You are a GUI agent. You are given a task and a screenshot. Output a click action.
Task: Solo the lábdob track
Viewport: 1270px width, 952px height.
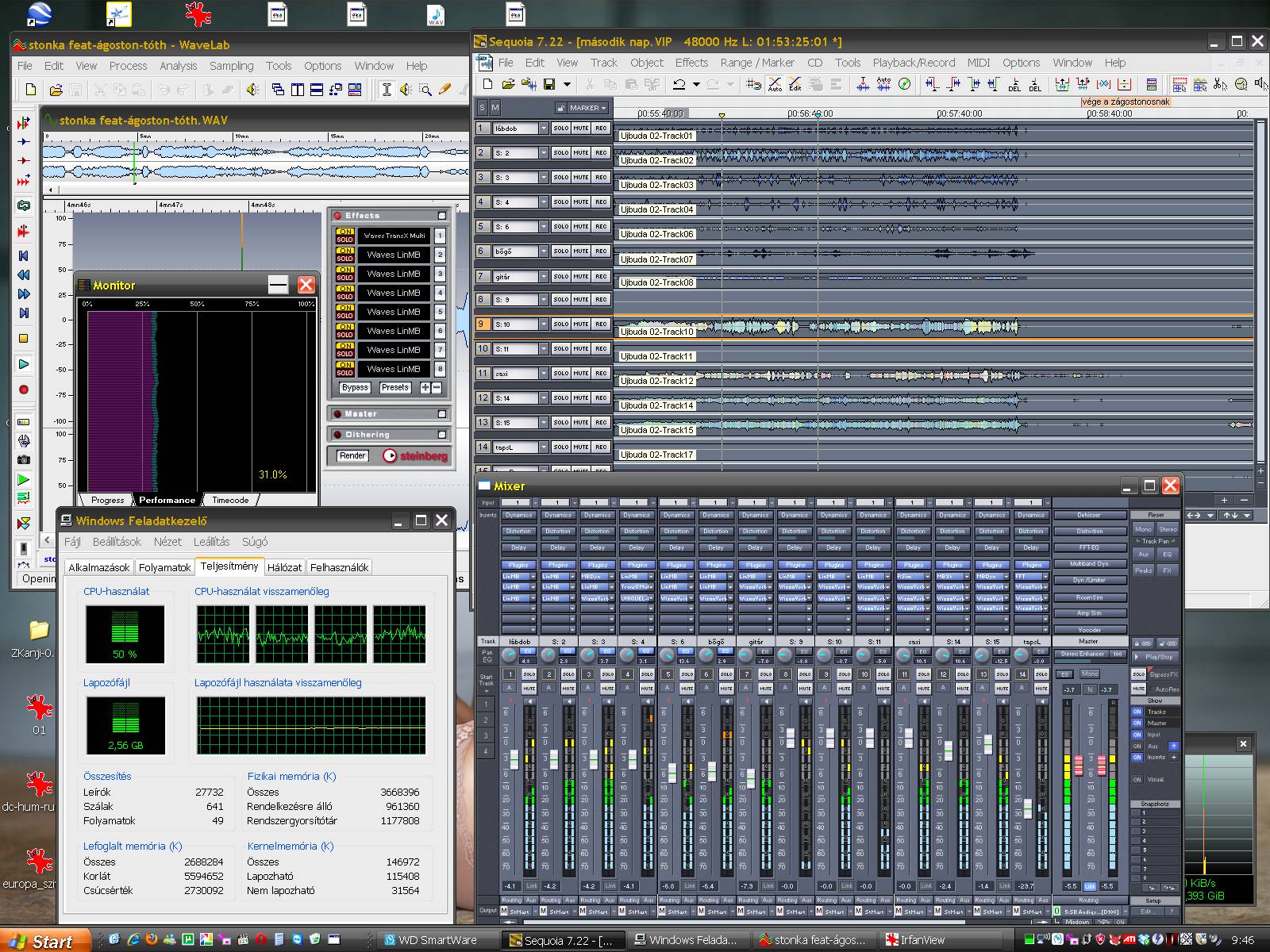560,128
